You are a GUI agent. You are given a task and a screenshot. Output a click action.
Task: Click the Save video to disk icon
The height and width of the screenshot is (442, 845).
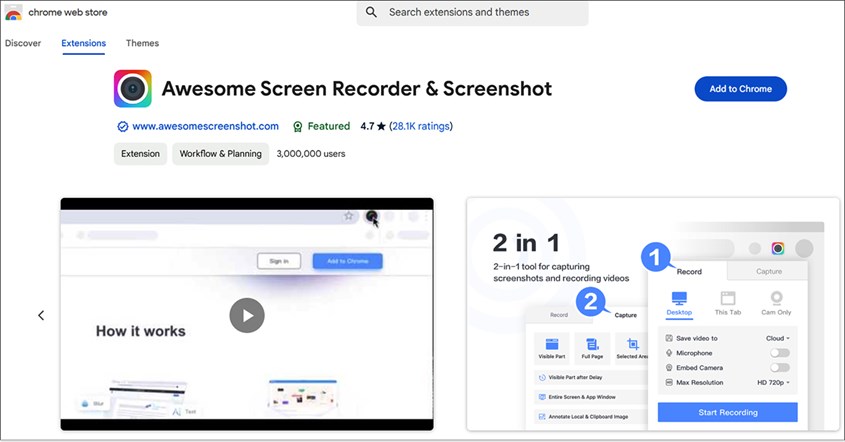point(669,339)
